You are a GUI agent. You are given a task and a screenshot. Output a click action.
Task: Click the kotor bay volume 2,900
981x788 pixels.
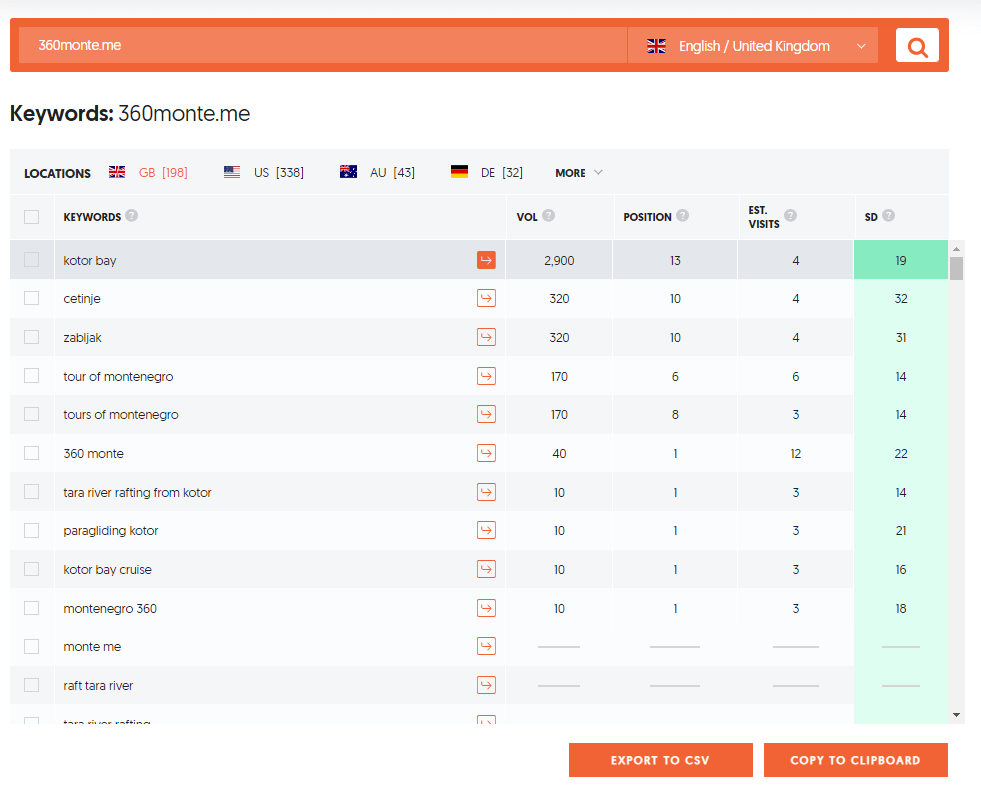[559, 260]
